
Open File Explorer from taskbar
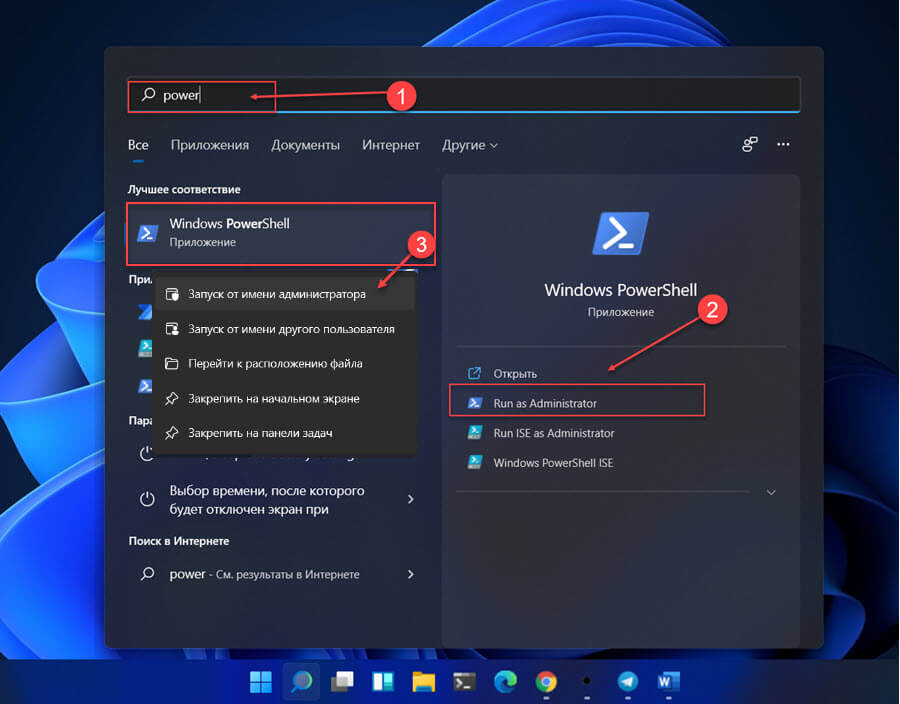click(424, 682)
